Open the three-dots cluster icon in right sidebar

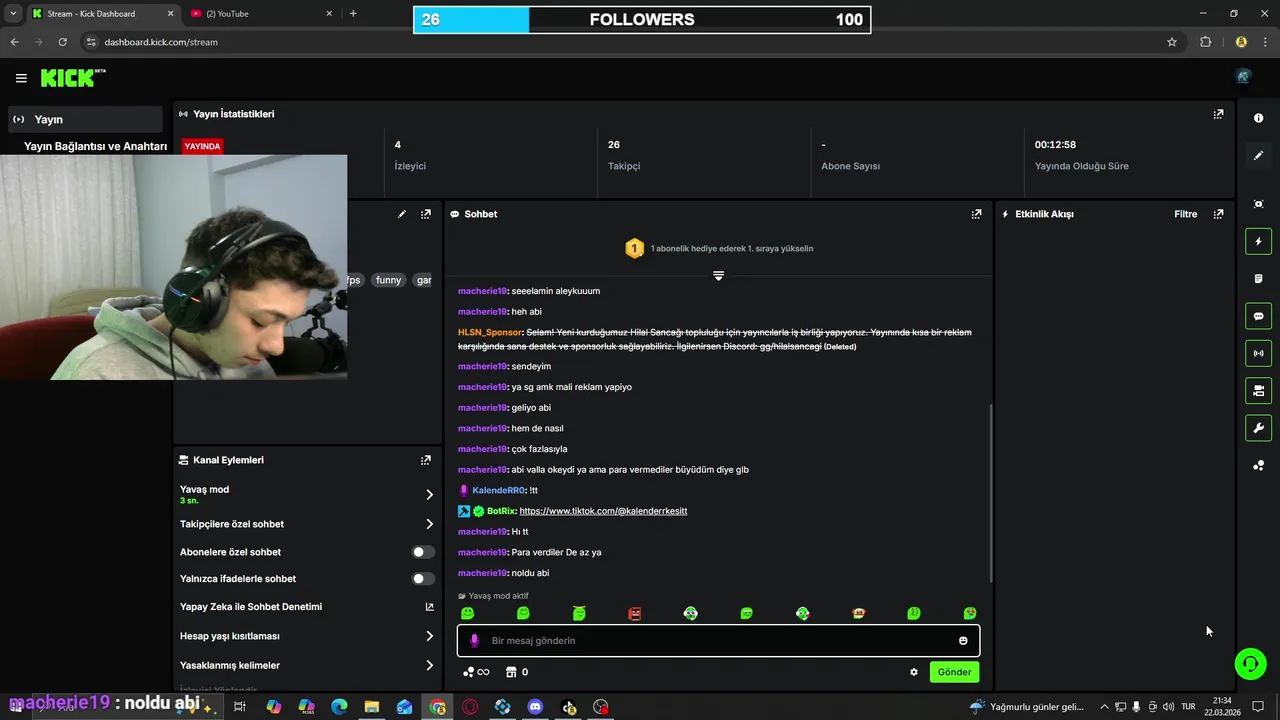coord(1258,465)
